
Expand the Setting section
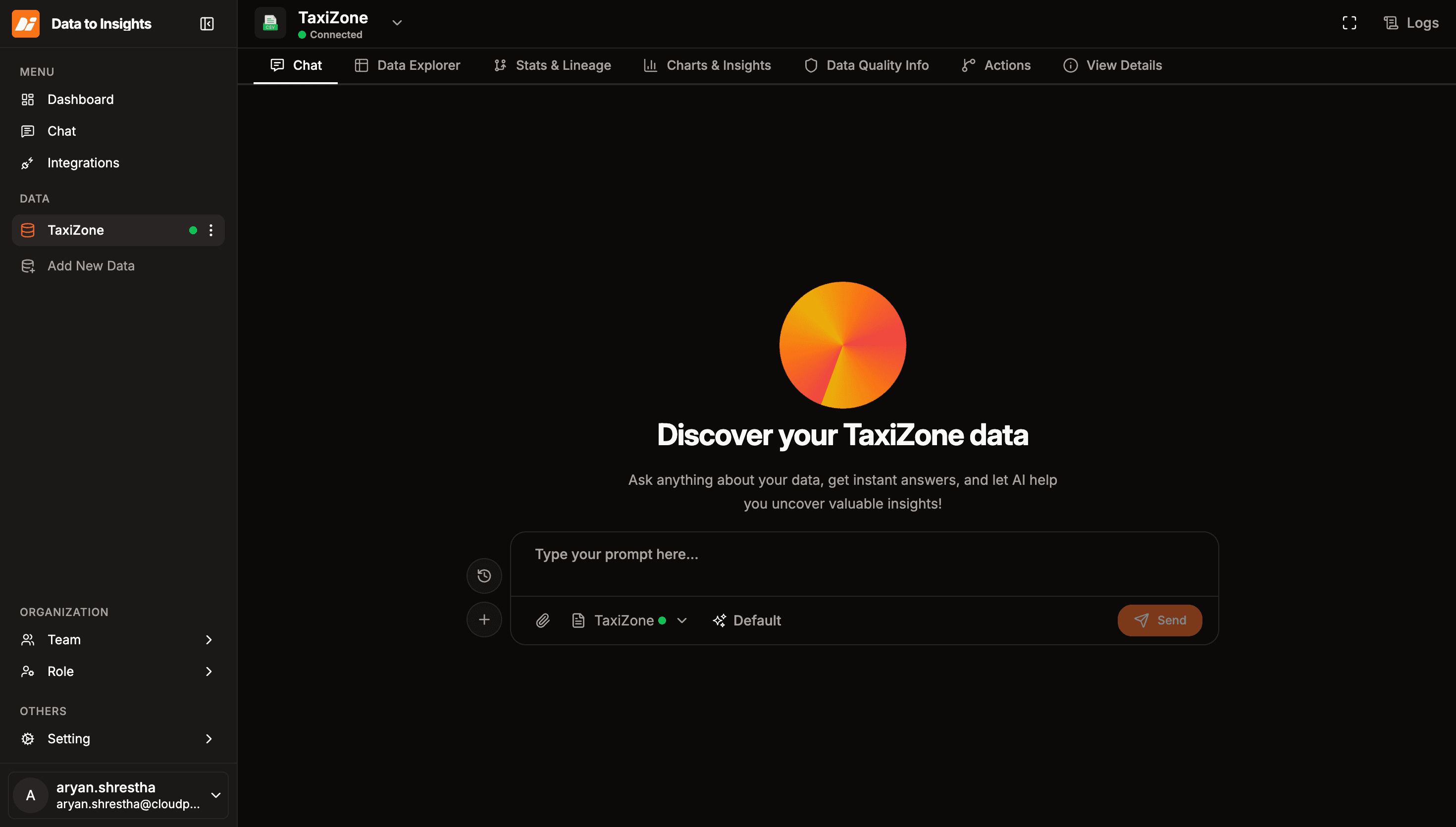(117, 738)
